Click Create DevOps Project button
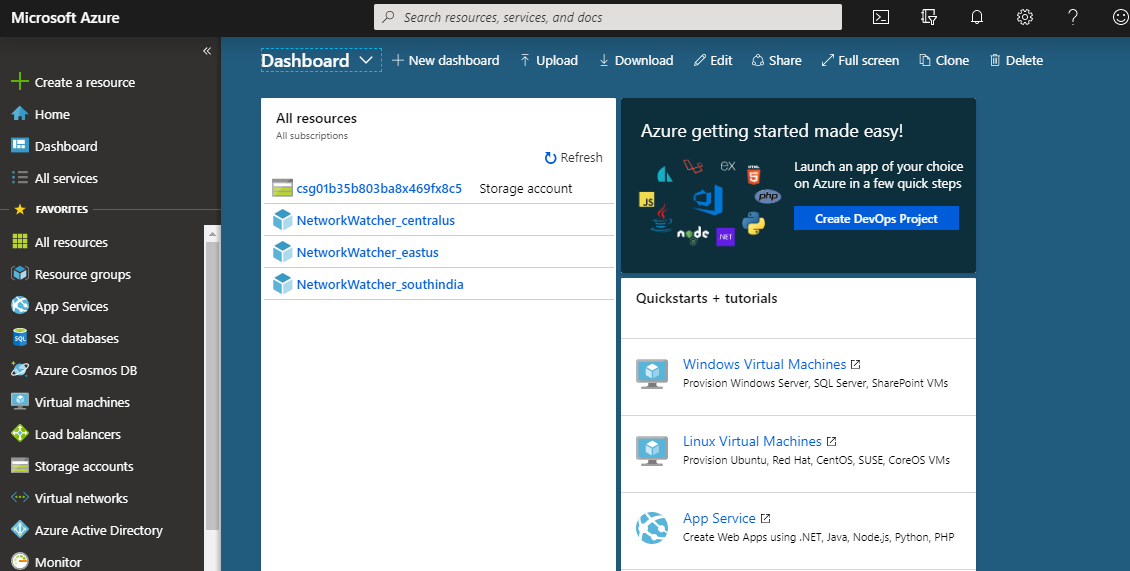The width and height of the screenshot is (1130, 571). (876, 218)
